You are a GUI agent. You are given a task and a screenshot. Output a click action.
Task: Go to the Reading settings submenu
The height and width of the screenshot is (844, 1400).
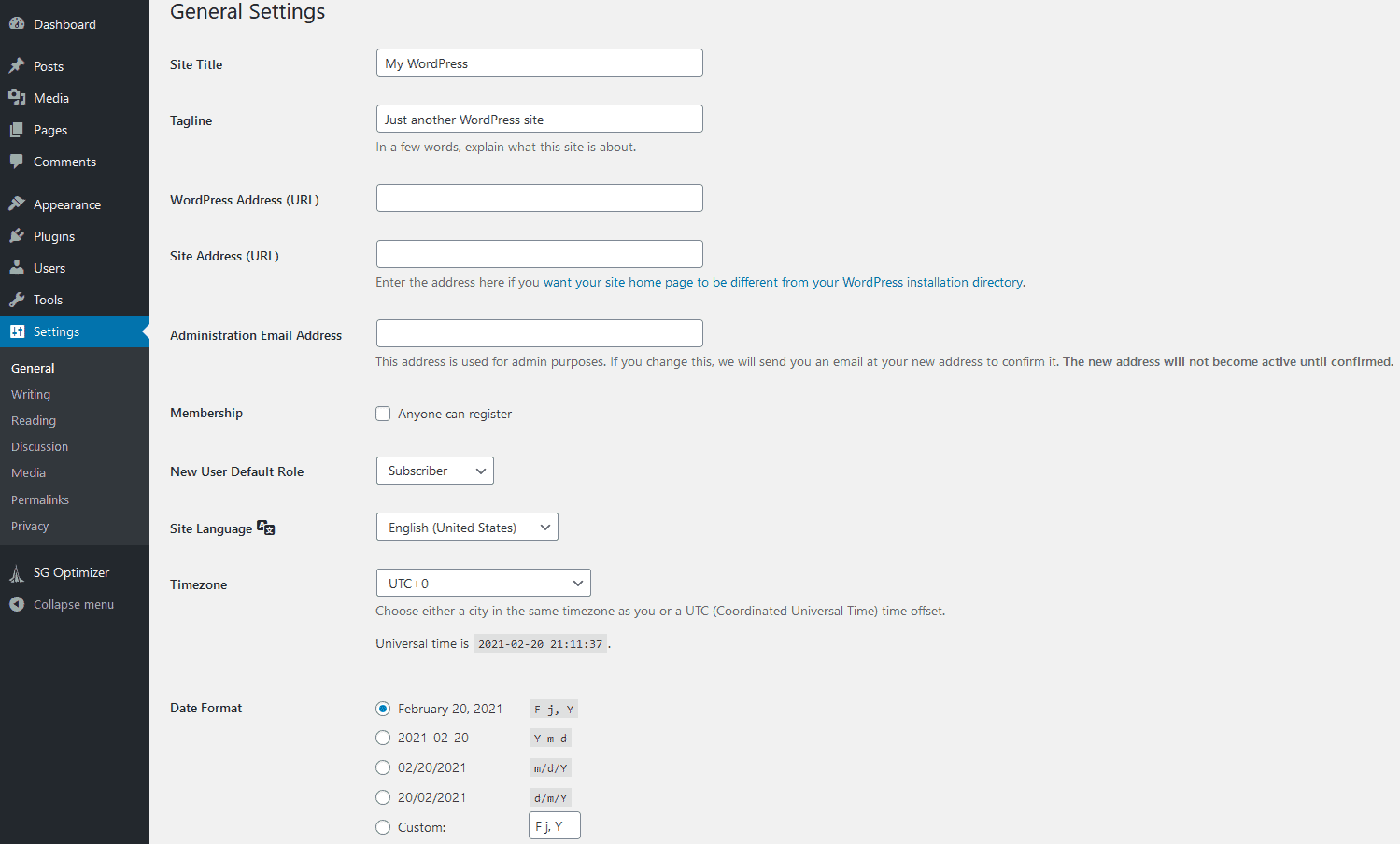tap(34, 420)
